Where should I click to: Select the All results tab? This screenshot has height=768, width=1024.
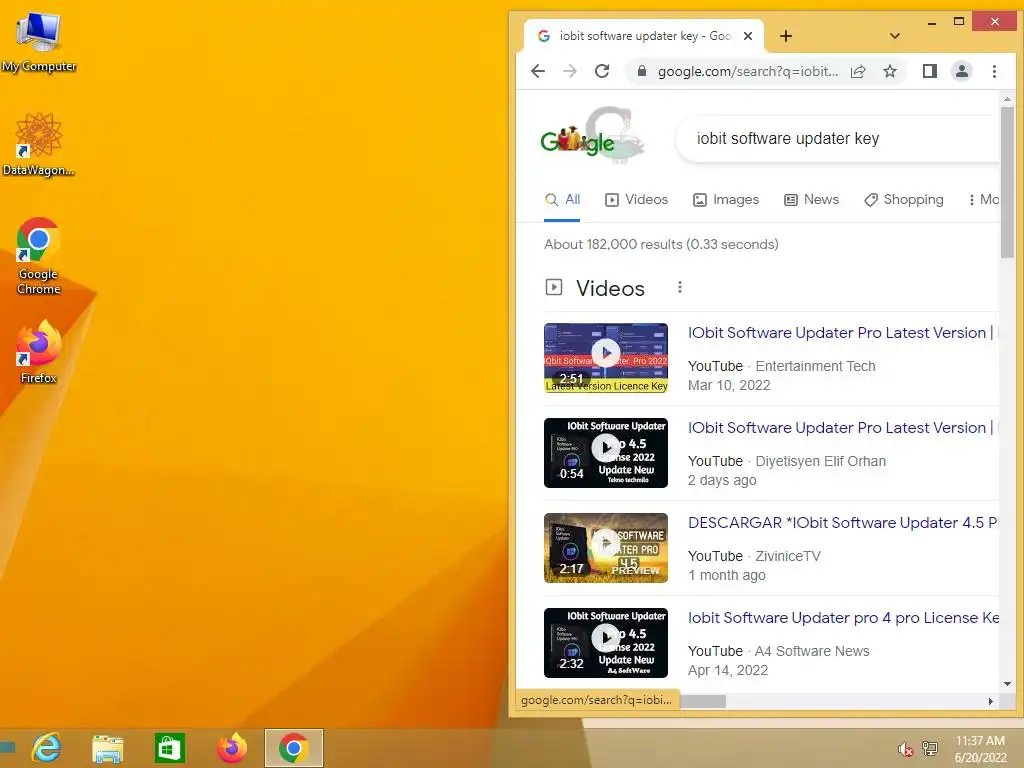pyautogui.click(x=562, y=200)
